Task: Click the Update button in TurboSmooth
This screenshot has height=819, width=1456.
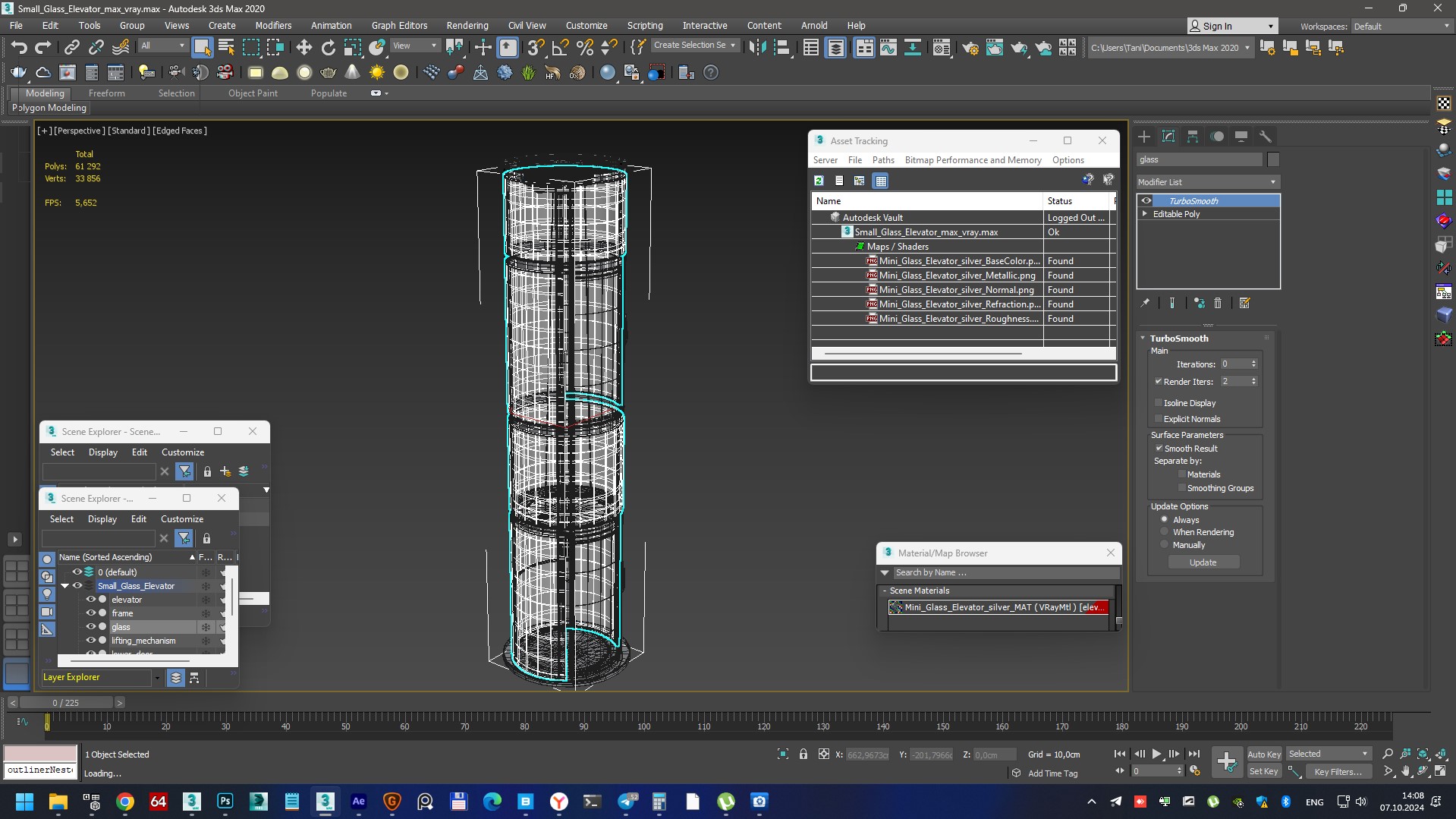Action: (x=1203, y=562)
